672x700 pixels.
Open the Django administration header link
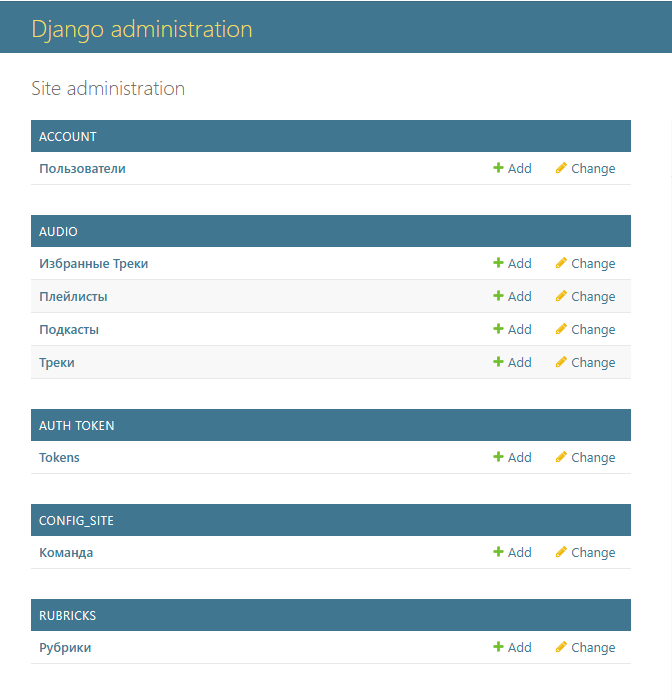tap(142, 29)
